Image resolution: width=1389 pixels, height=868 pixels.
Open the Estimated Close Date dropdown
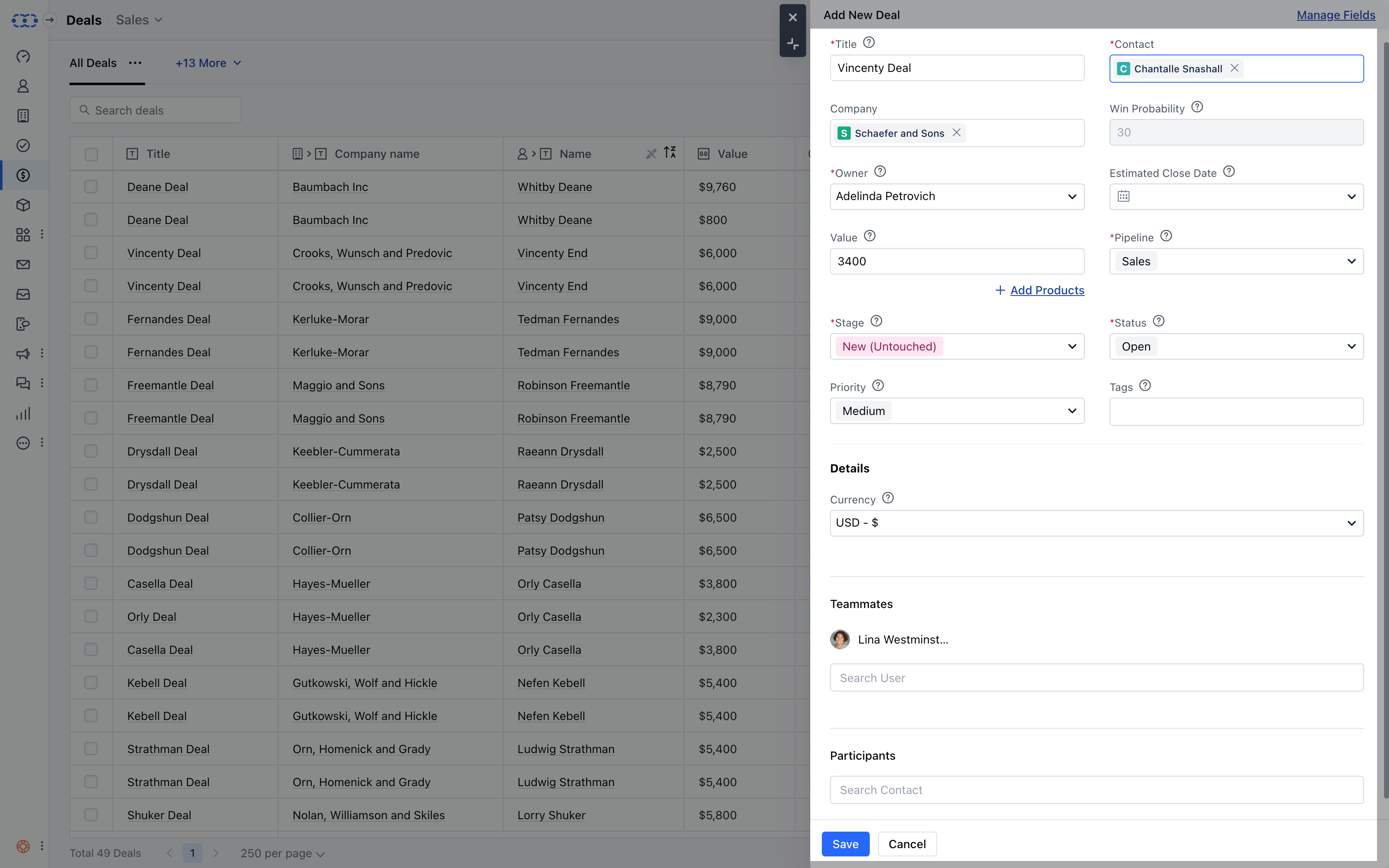[x=1236, y=196]
